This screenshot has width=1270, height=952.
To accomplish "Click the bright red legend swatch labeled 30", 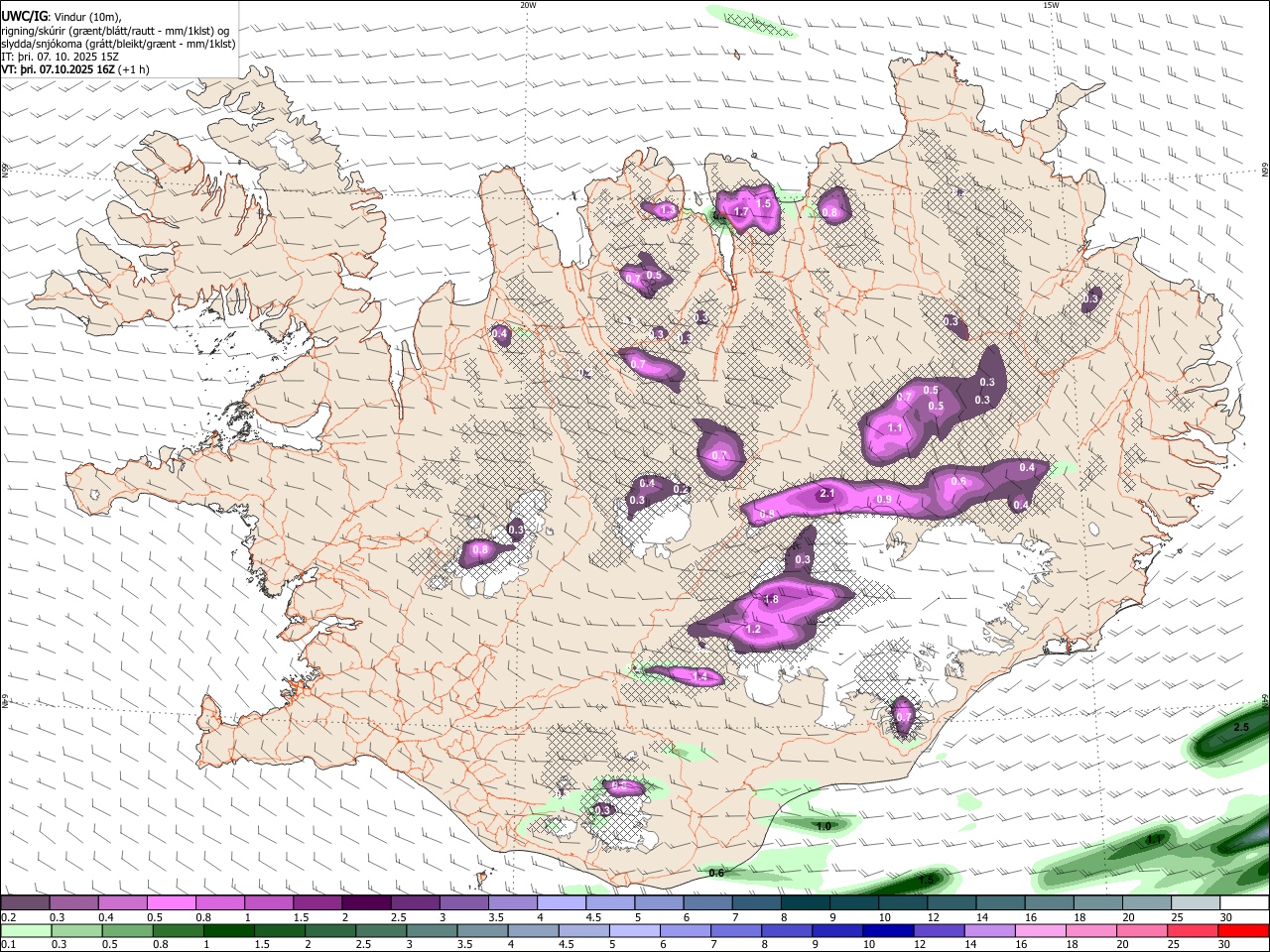I will pos(1243,930).
